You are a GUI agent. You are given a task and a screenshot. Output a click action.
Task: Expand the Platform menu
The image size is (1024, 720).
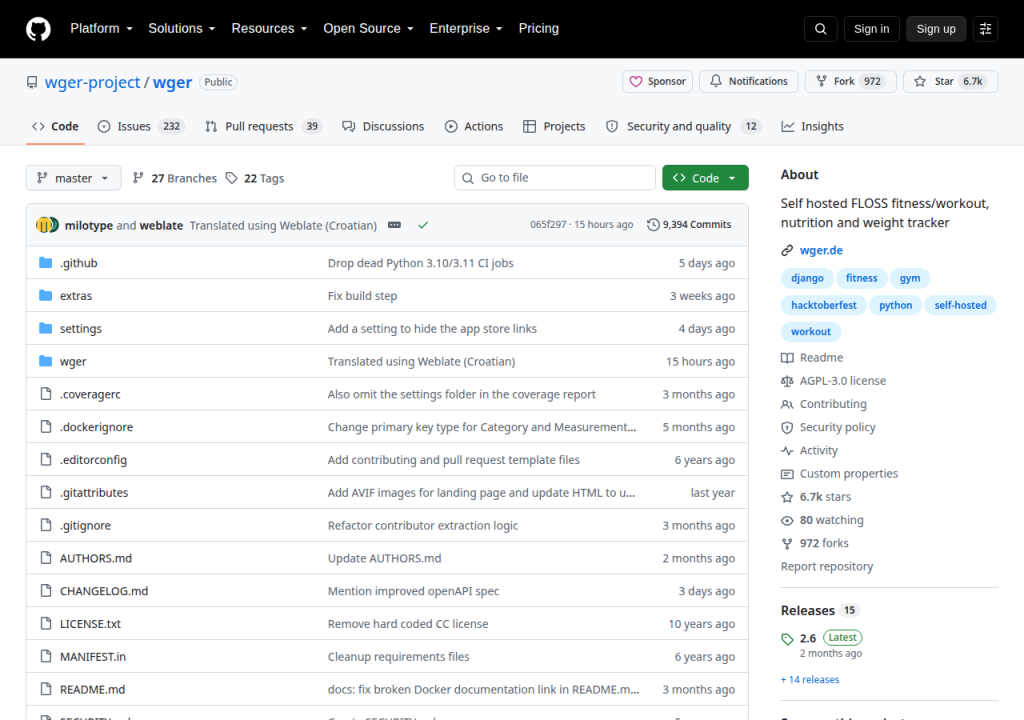(101, 29)
